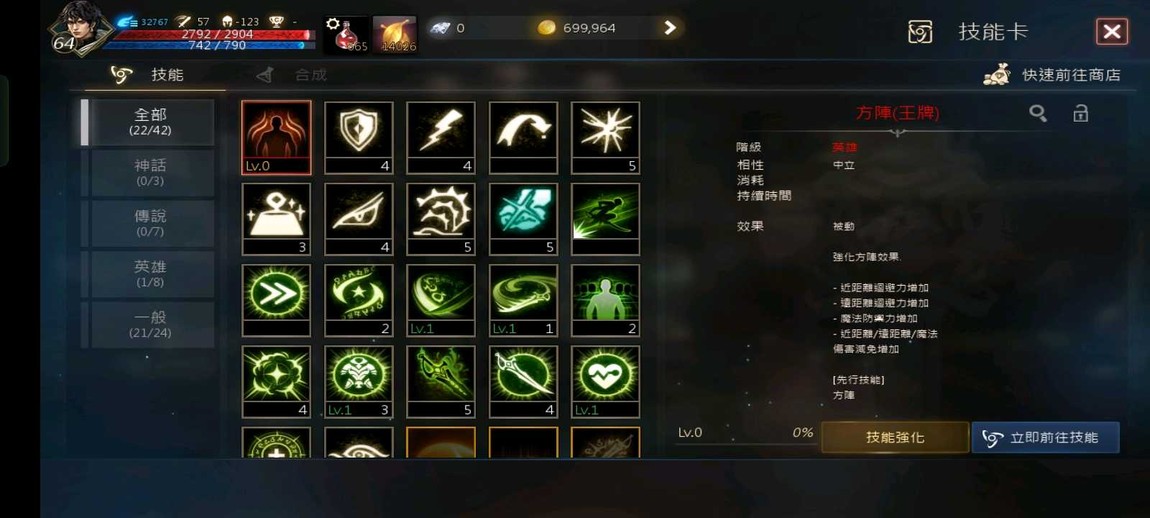The width and height of the screenshot is (1150, 518).
Task: Open the red potion quick slot
Action: click(346, 34)
